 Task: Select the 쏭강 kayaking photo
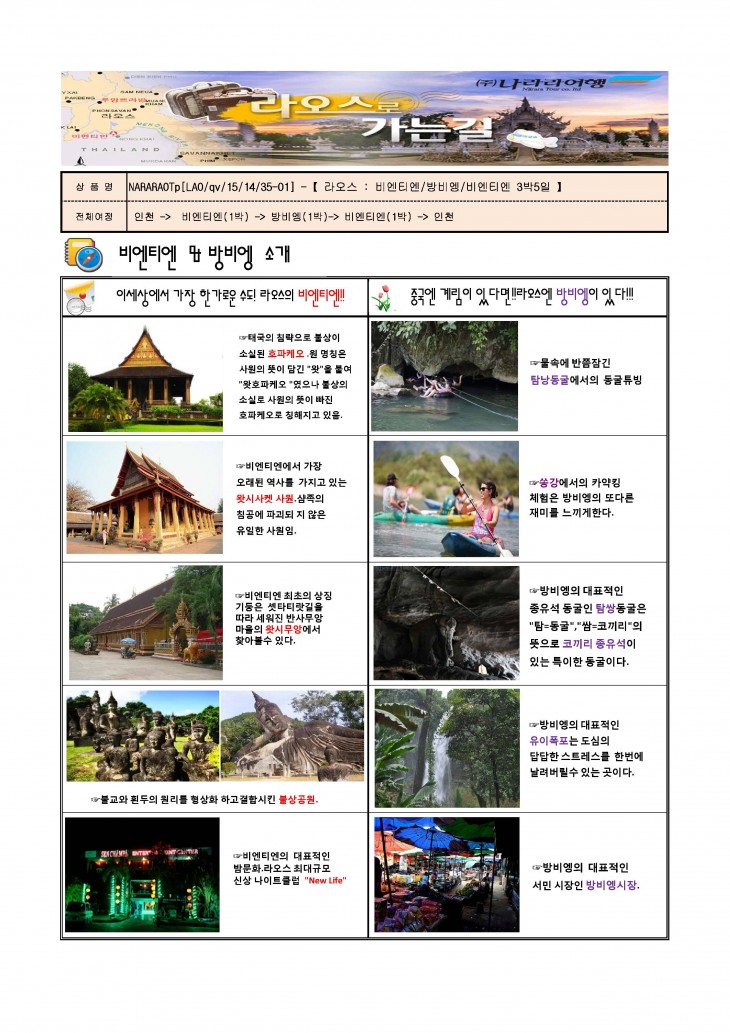(446, 499)
